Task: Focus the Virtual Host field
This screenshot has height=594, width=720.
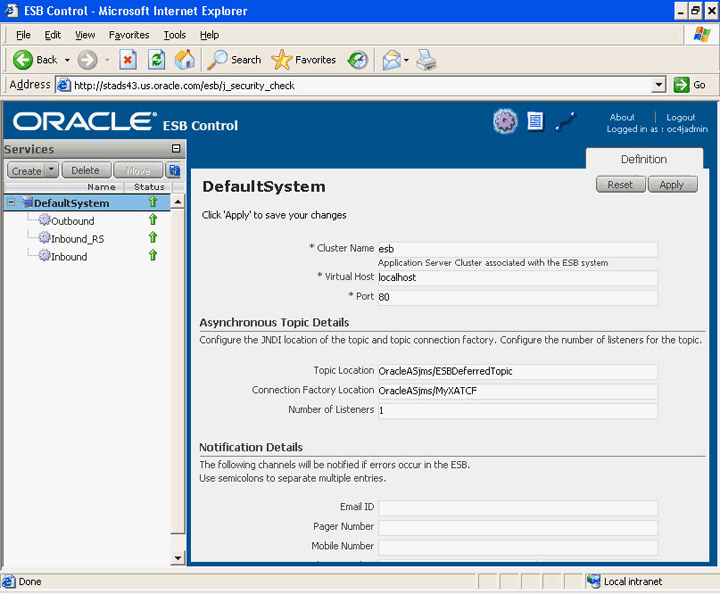Action: pos(518,277)
